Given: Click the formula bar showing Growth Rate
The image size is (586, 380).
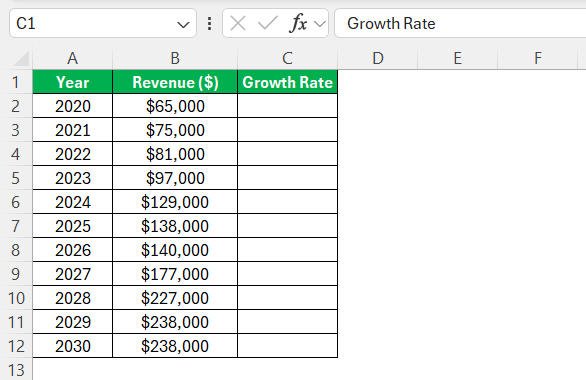Looking at the screenshot, I should point(460,23).
